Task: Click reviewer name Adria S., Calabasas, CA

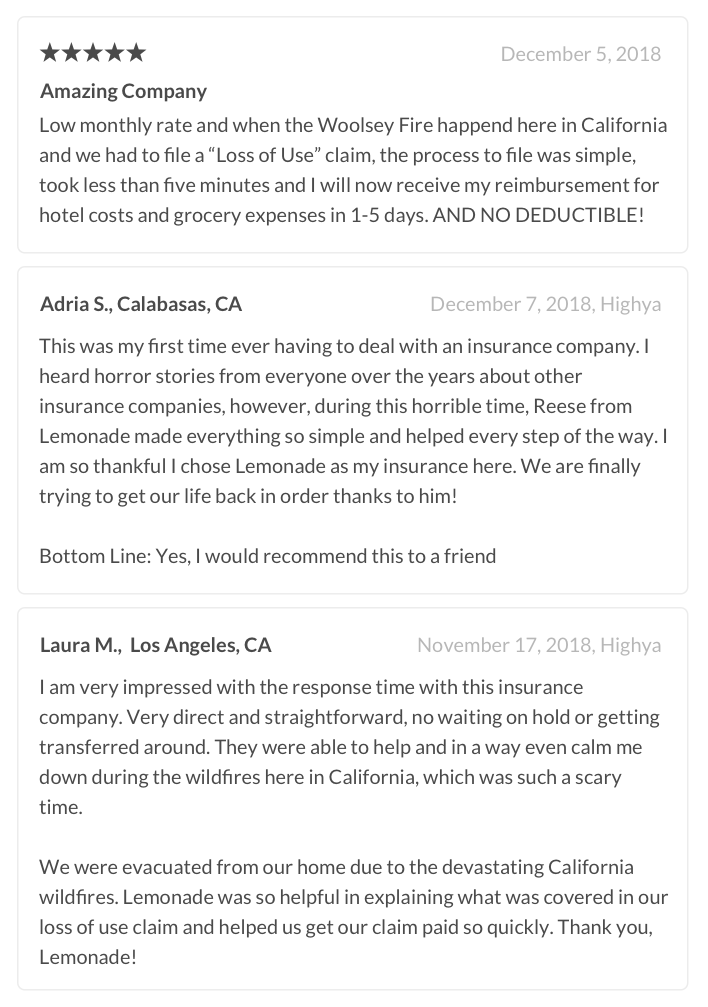Action: pos(141,304)
